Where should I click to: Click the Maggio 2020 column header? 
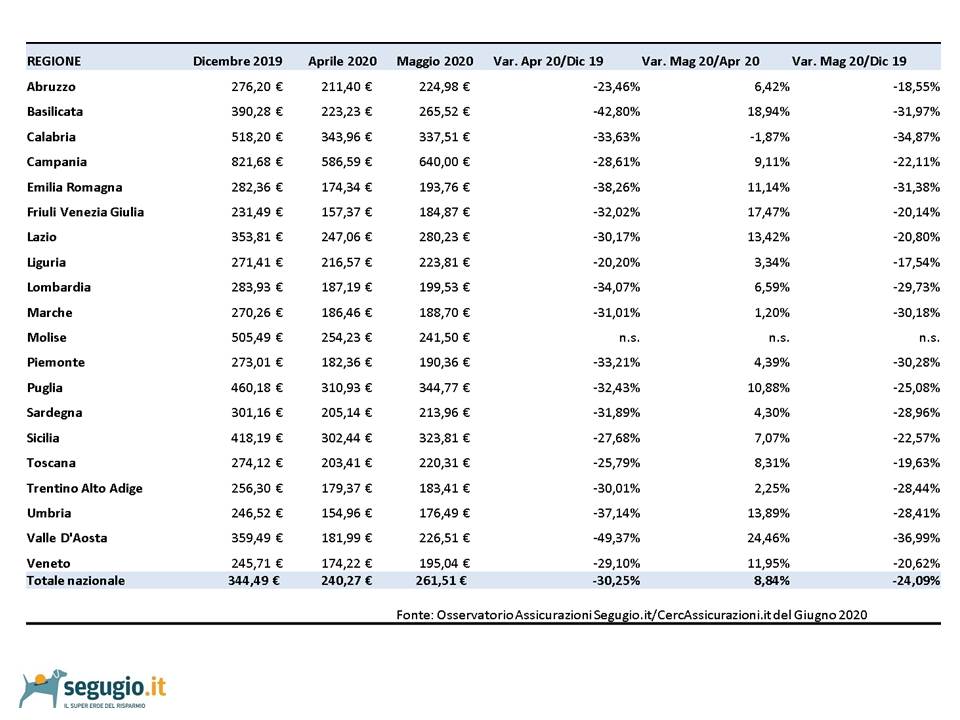434,60
